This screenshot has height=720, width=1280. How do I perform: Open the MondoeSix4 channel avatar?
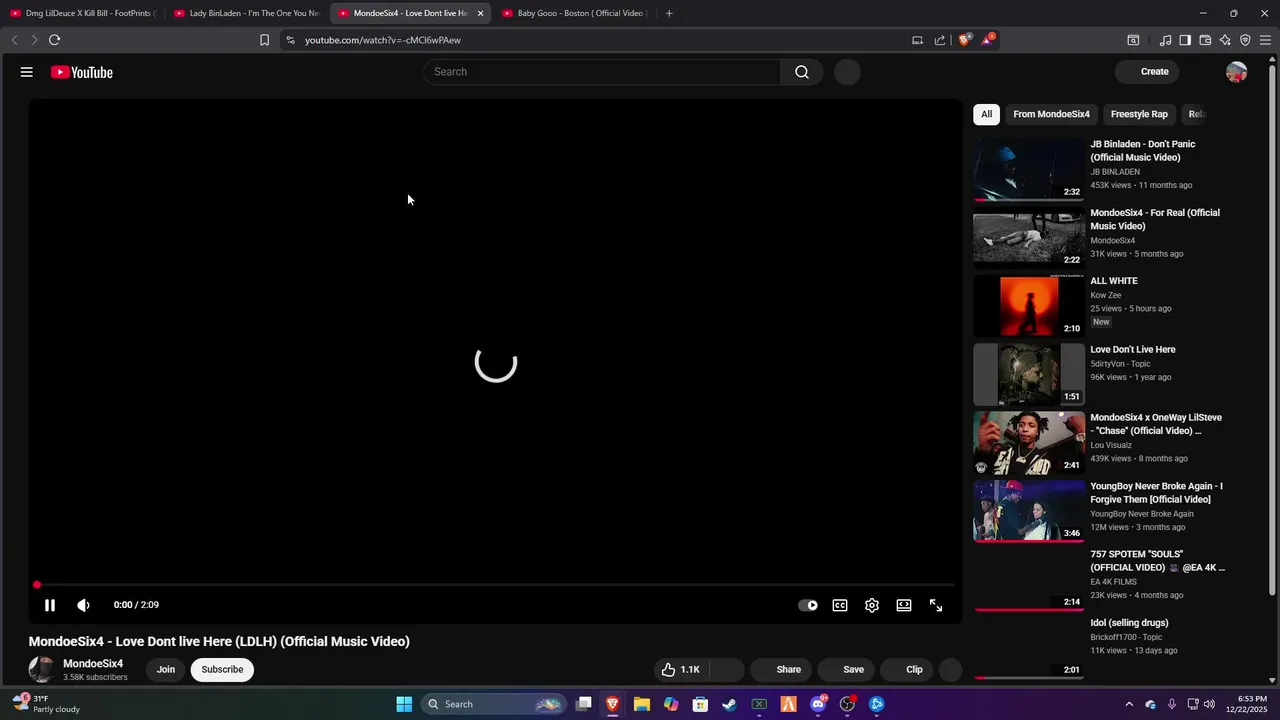[x=42, y=669]
